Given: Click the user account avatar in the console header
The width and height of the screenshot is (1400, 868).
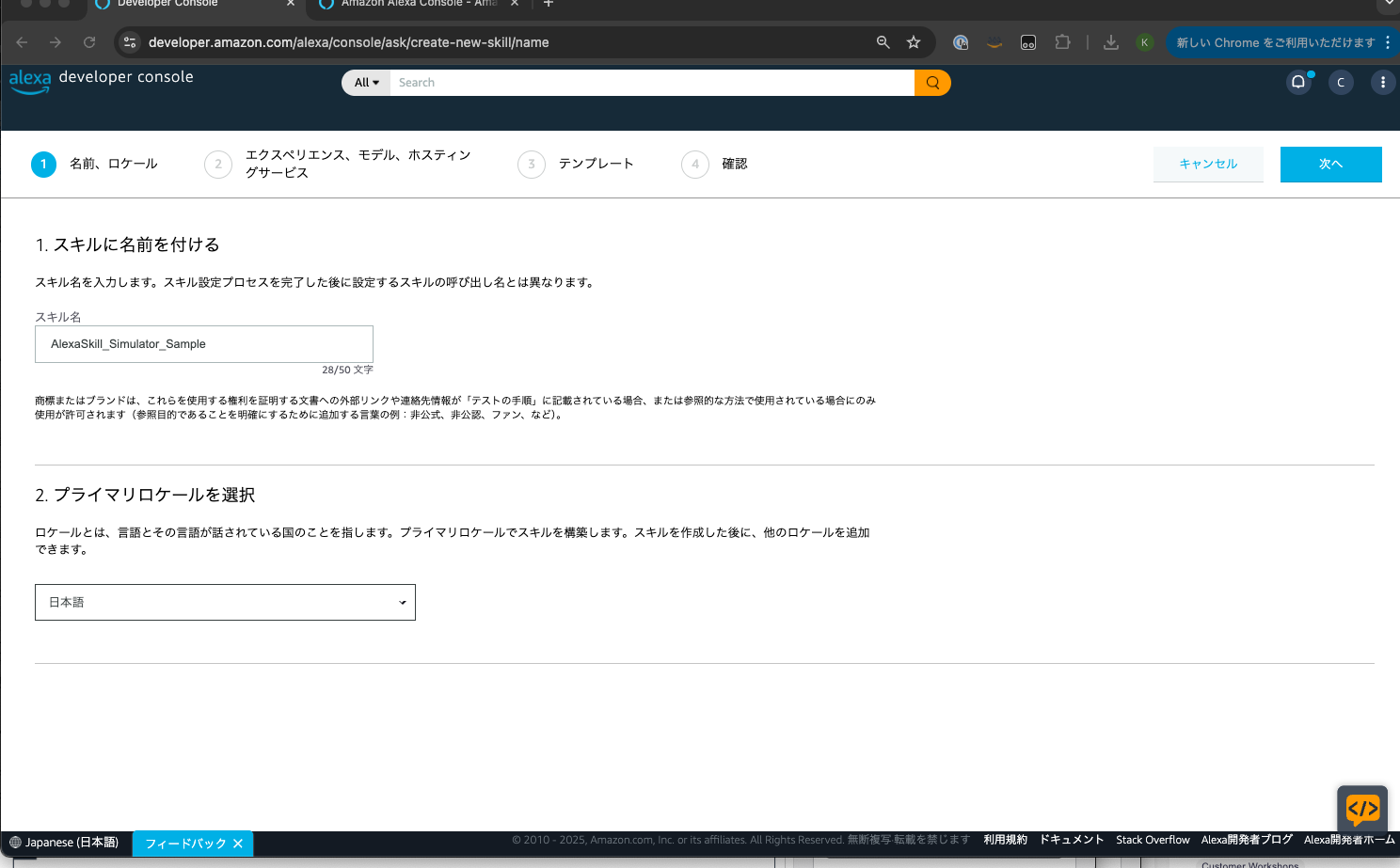Looking at the screenshot, I should pyautogui.click(x=1341, y=82).
